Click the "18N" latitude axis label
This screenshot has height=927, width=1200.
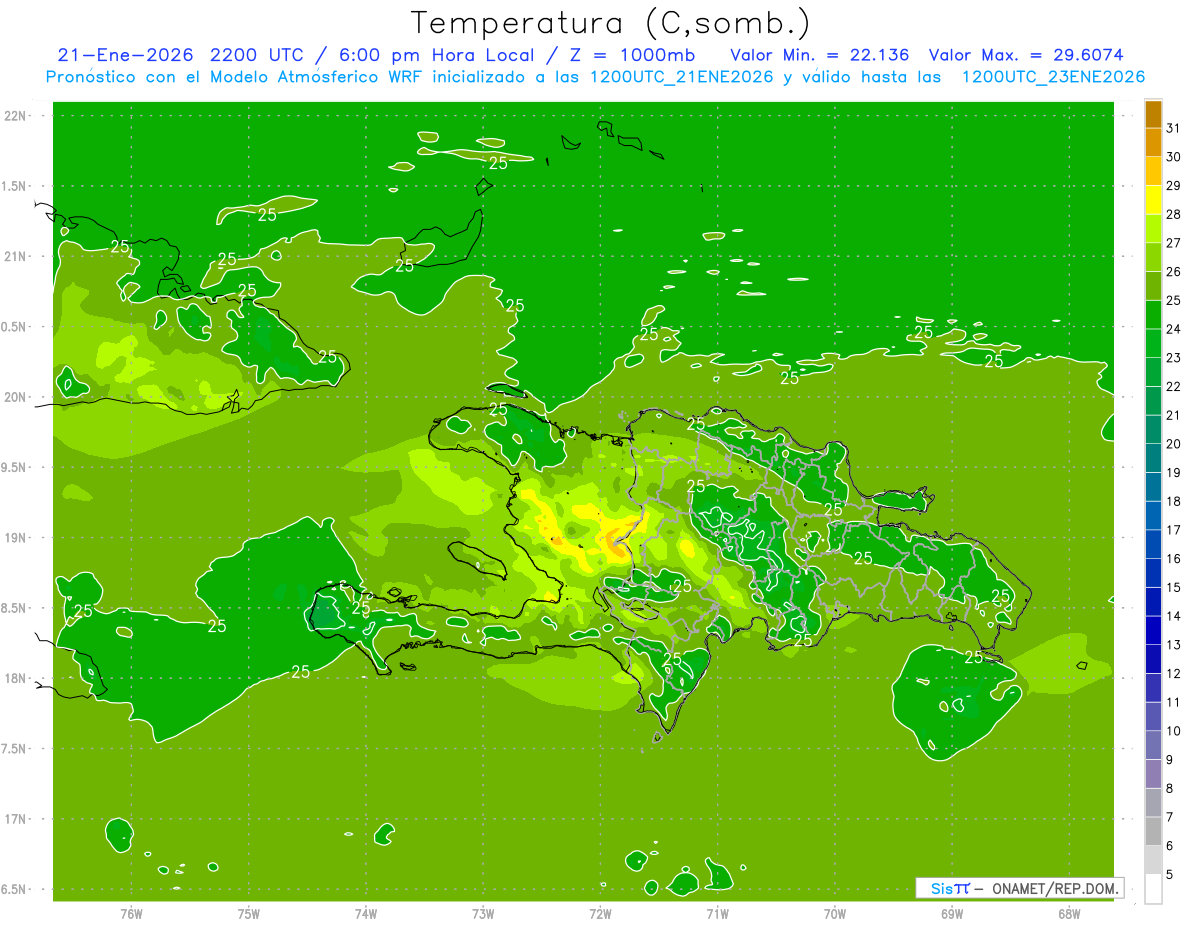[x=16, y=678]
